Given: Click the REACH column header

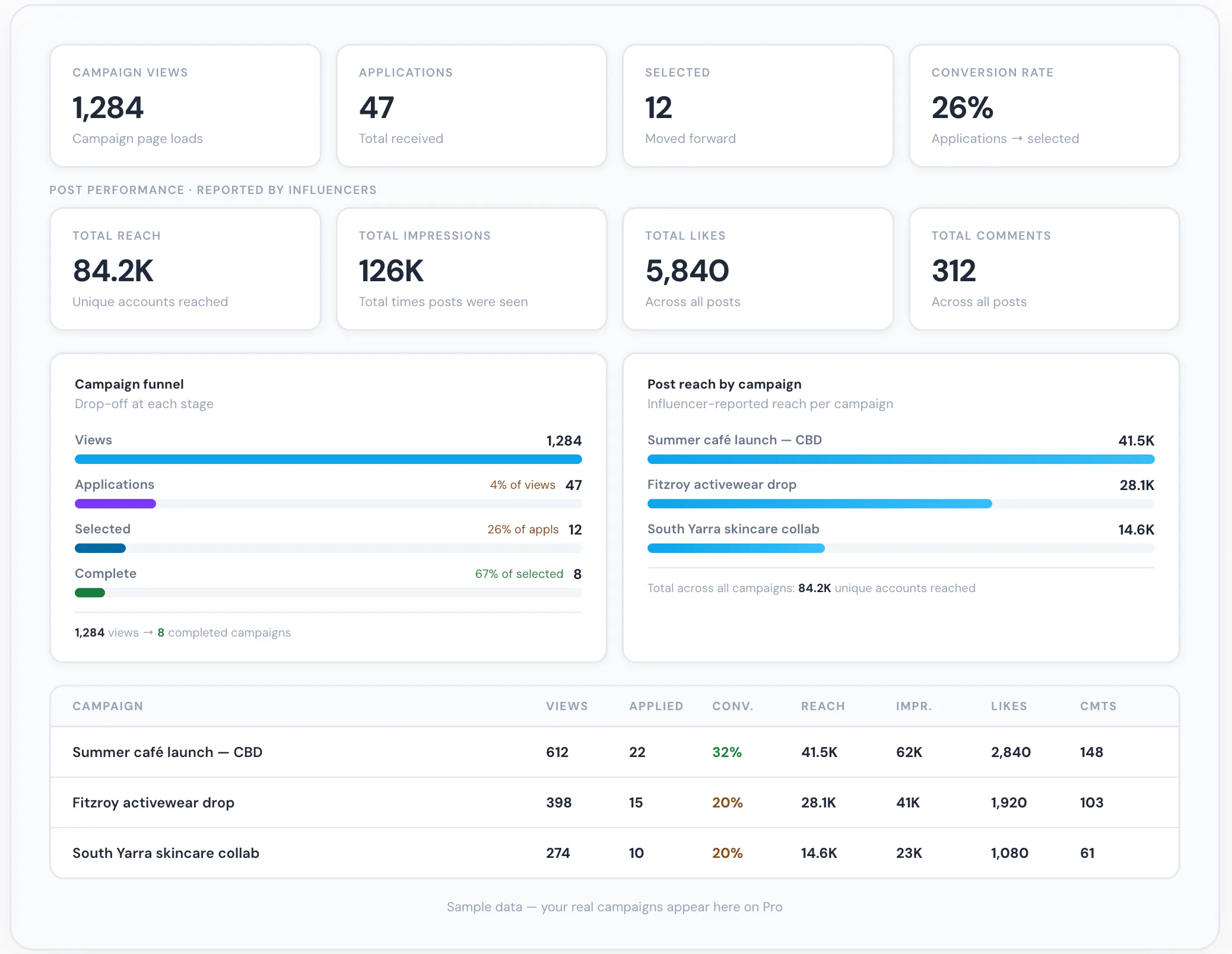Looking at the screenshot, I should click(x=823, y=706).
